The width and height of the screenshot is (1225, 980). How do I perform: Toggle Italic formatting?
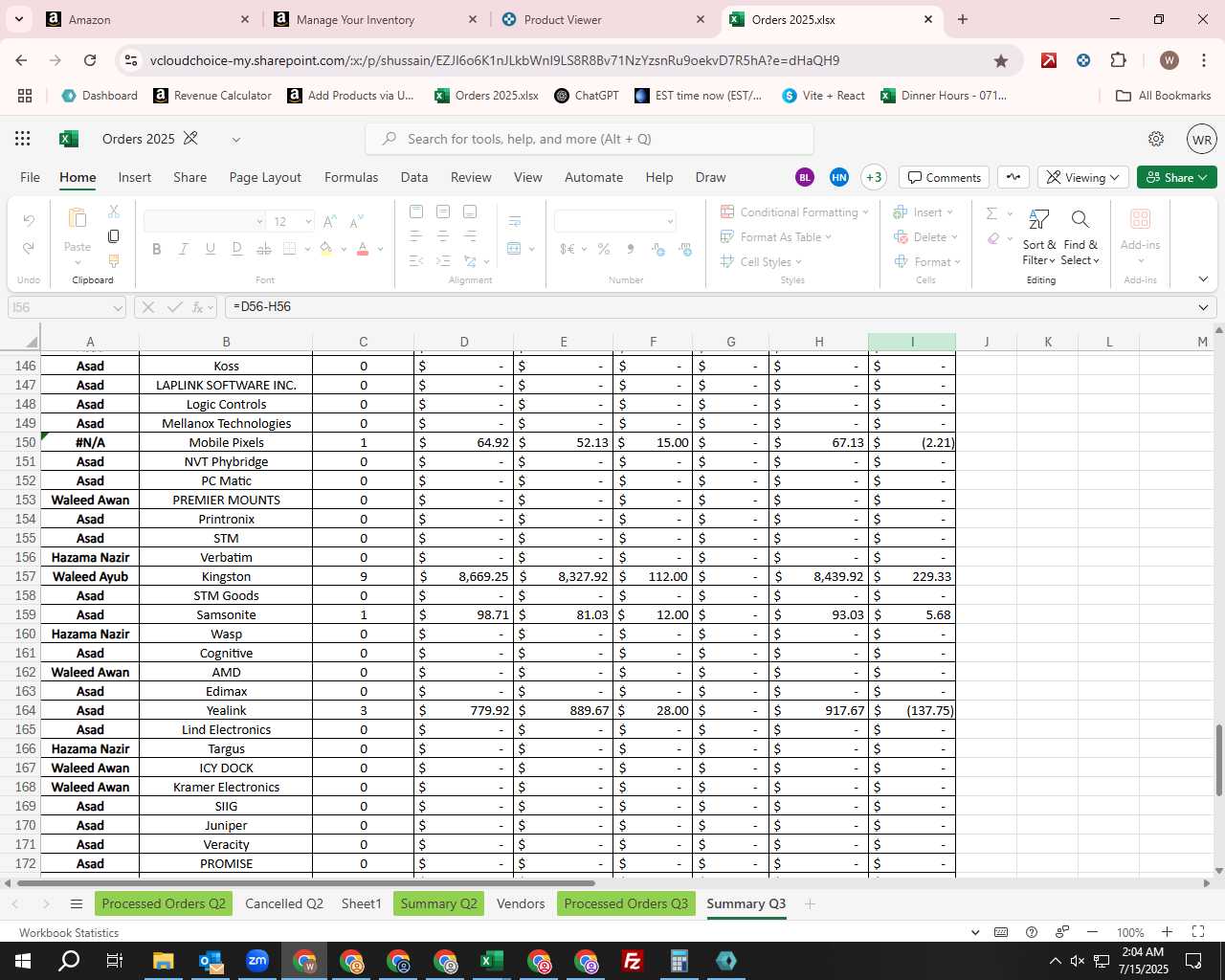183,249
